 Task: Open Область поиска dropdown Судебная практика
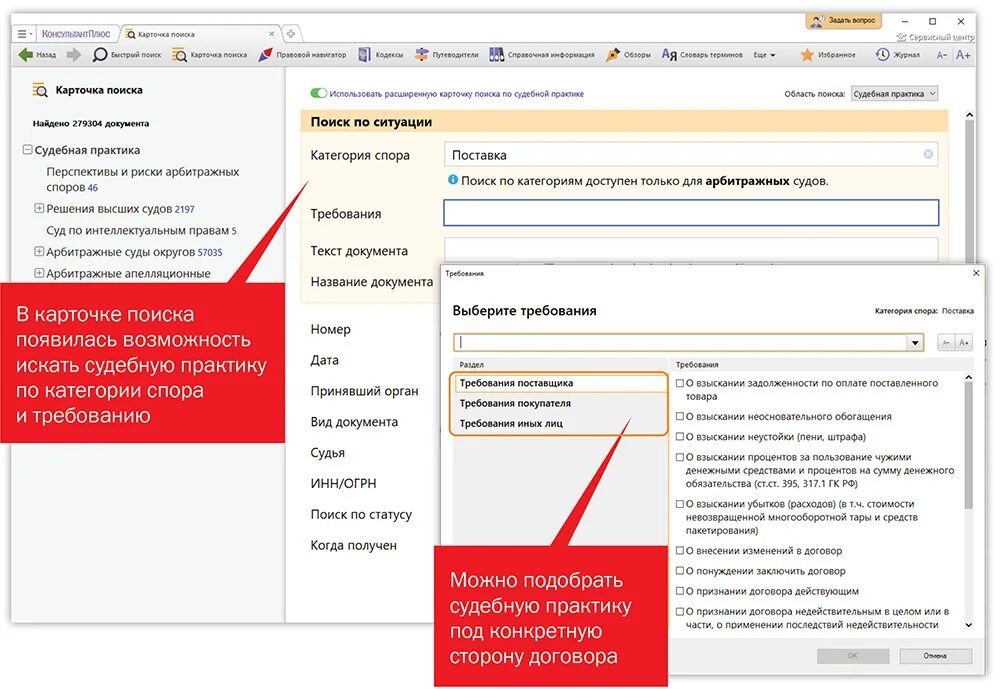(x=894, y=94)
